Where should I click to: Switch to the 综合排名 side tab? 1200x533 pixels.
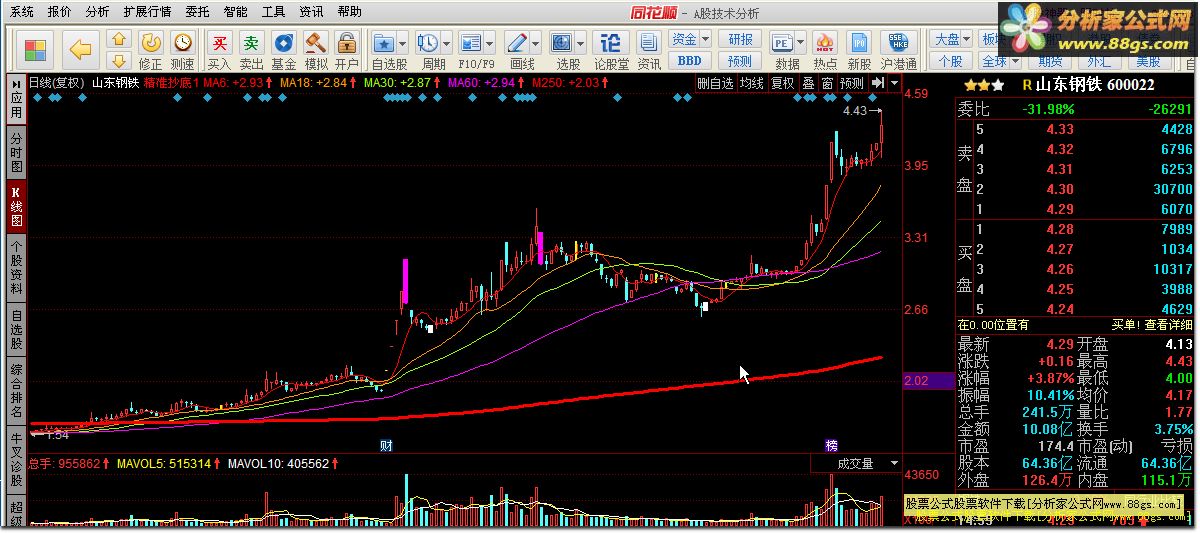[x=16, y=392]
